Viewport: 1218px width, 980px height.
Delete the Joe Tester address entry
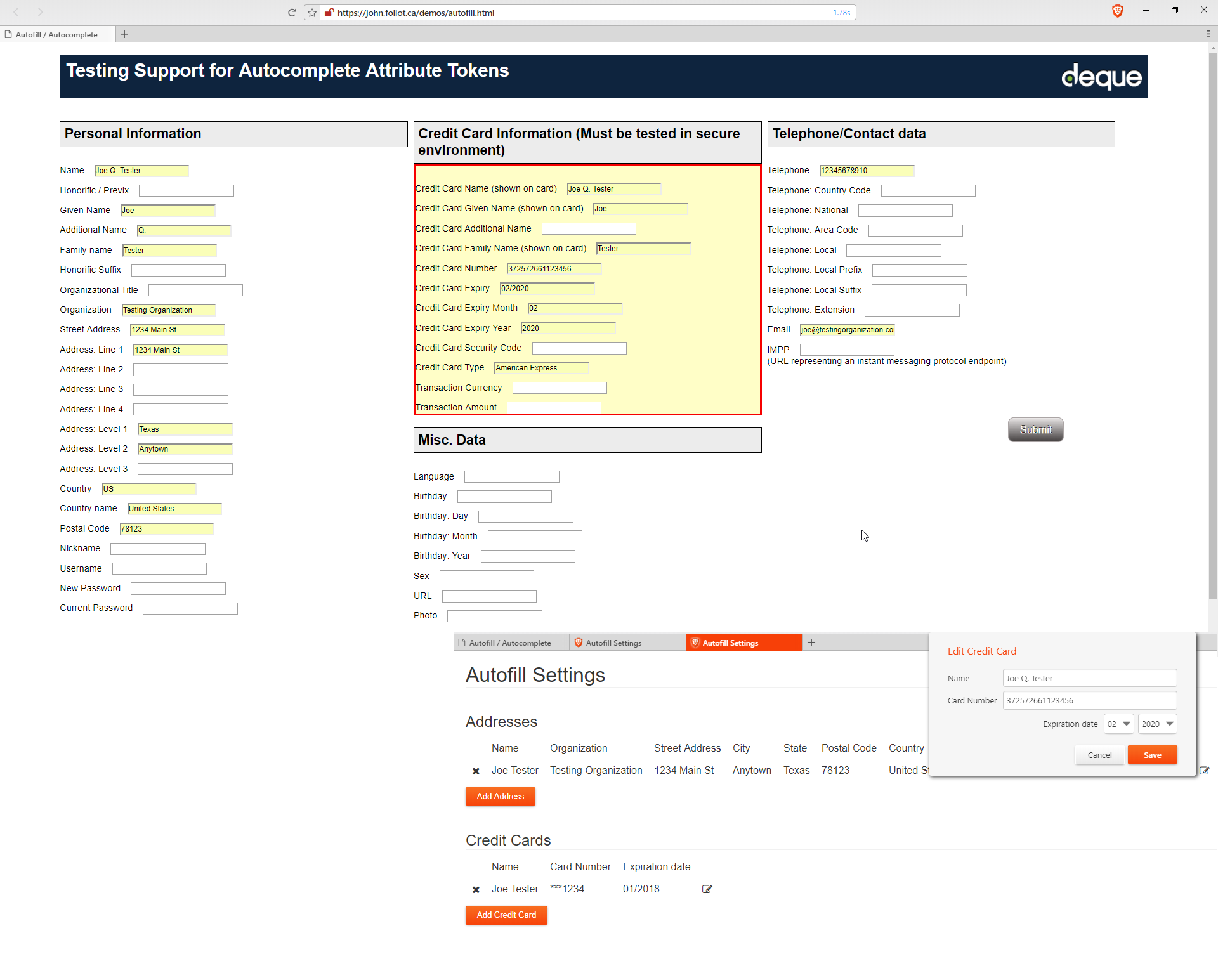[x=476, y=771]
